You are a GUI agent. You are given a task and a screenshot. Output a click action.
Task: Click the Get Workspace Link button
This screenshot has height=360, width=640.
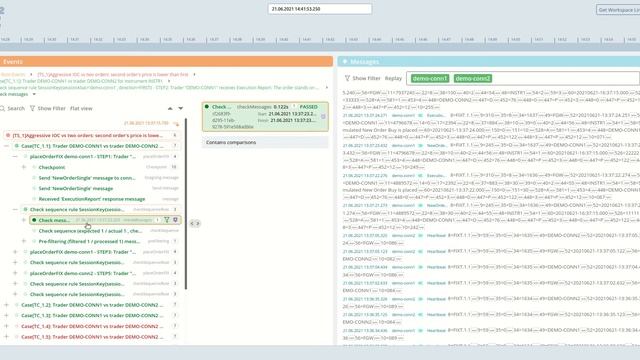point(618,9)
